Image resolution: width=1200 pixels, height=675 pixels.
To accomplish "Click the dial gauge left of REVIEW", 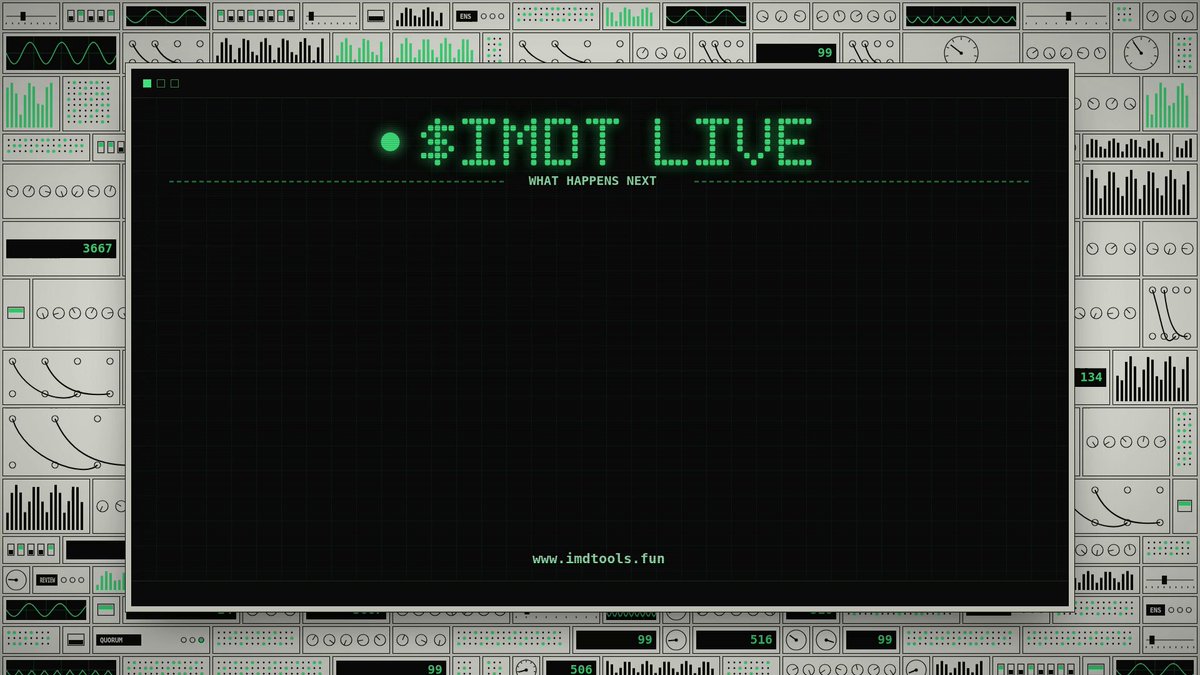I will click(x=16, y=580).
